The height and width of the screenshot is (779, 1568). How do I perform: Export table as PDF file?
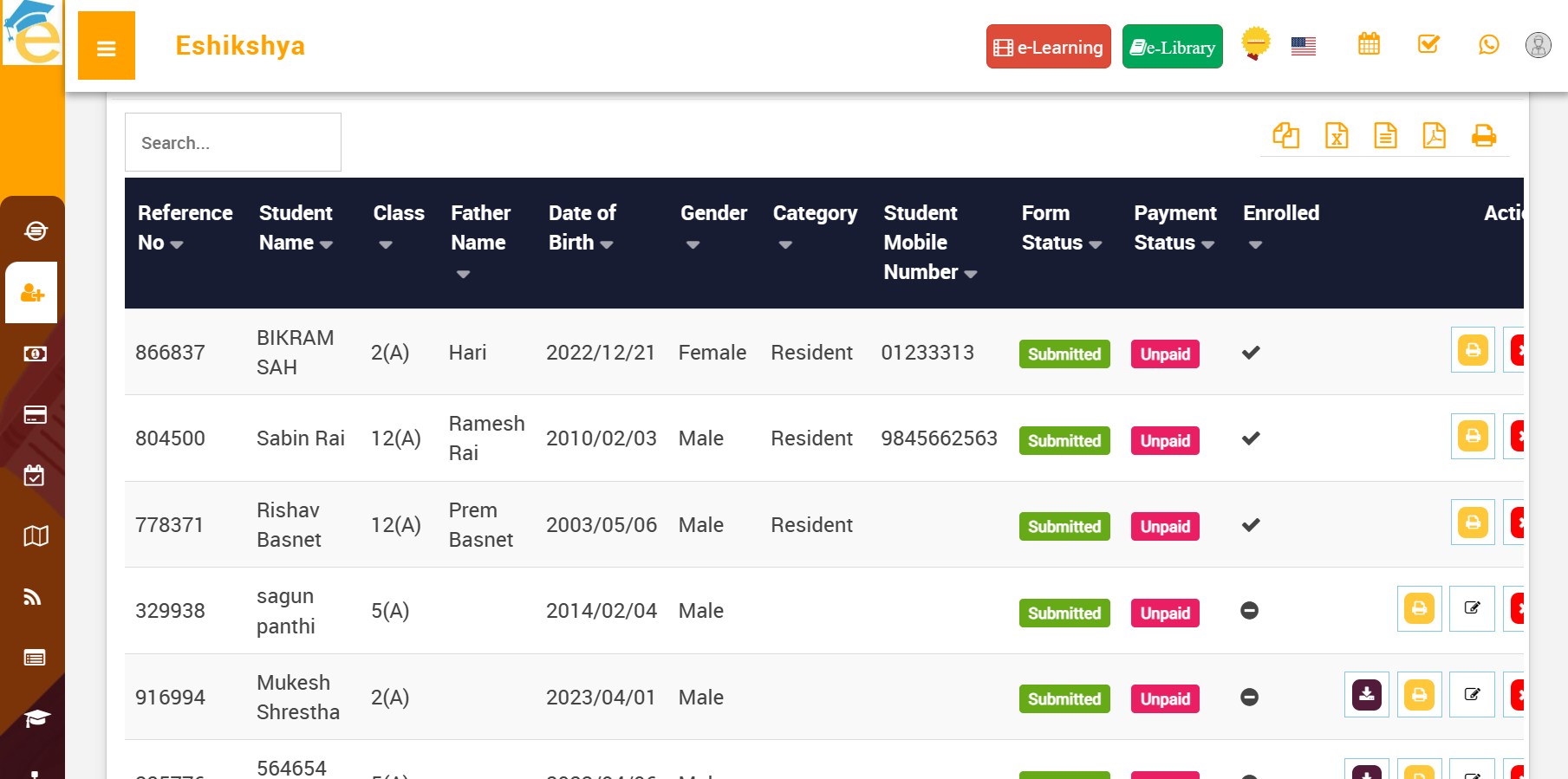pos(1434,136)
